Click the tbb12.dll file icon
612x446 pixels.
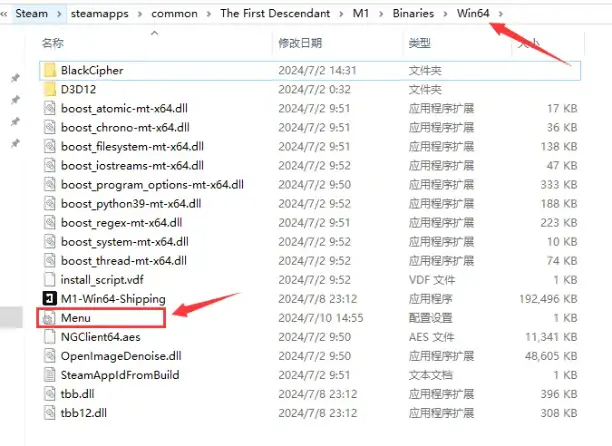tap(50, 413)
